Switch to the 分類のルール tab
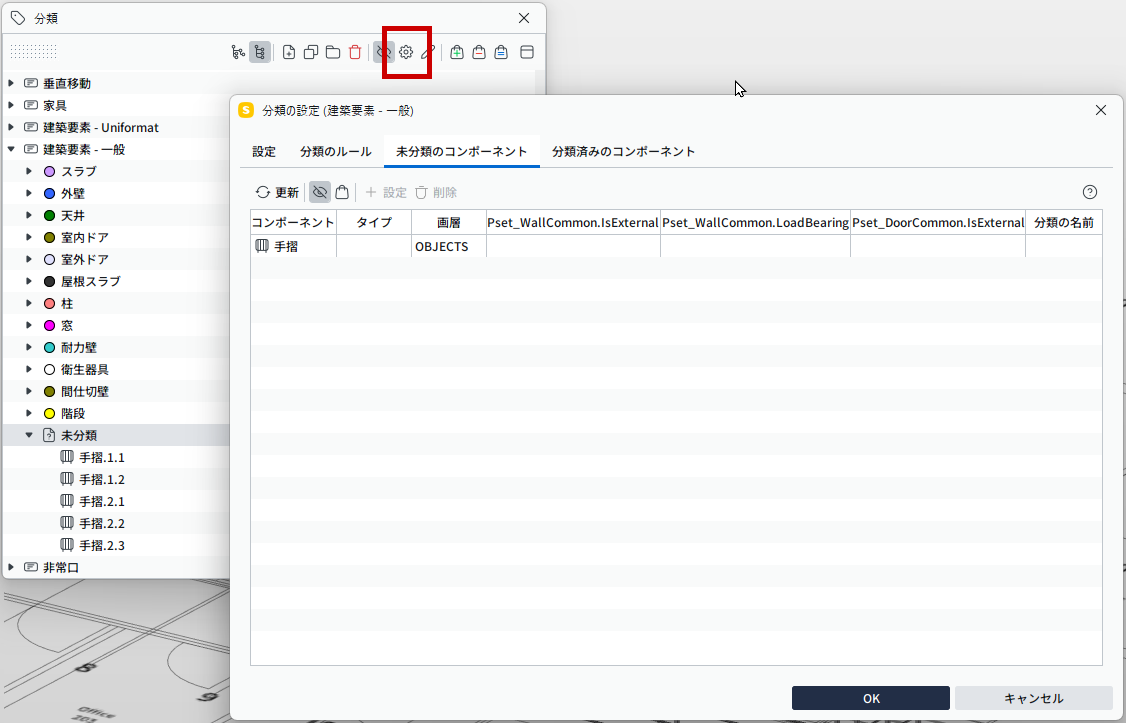Image resolution: width=1126 pixels, height=723 pixels. click(x=335, y=151)
